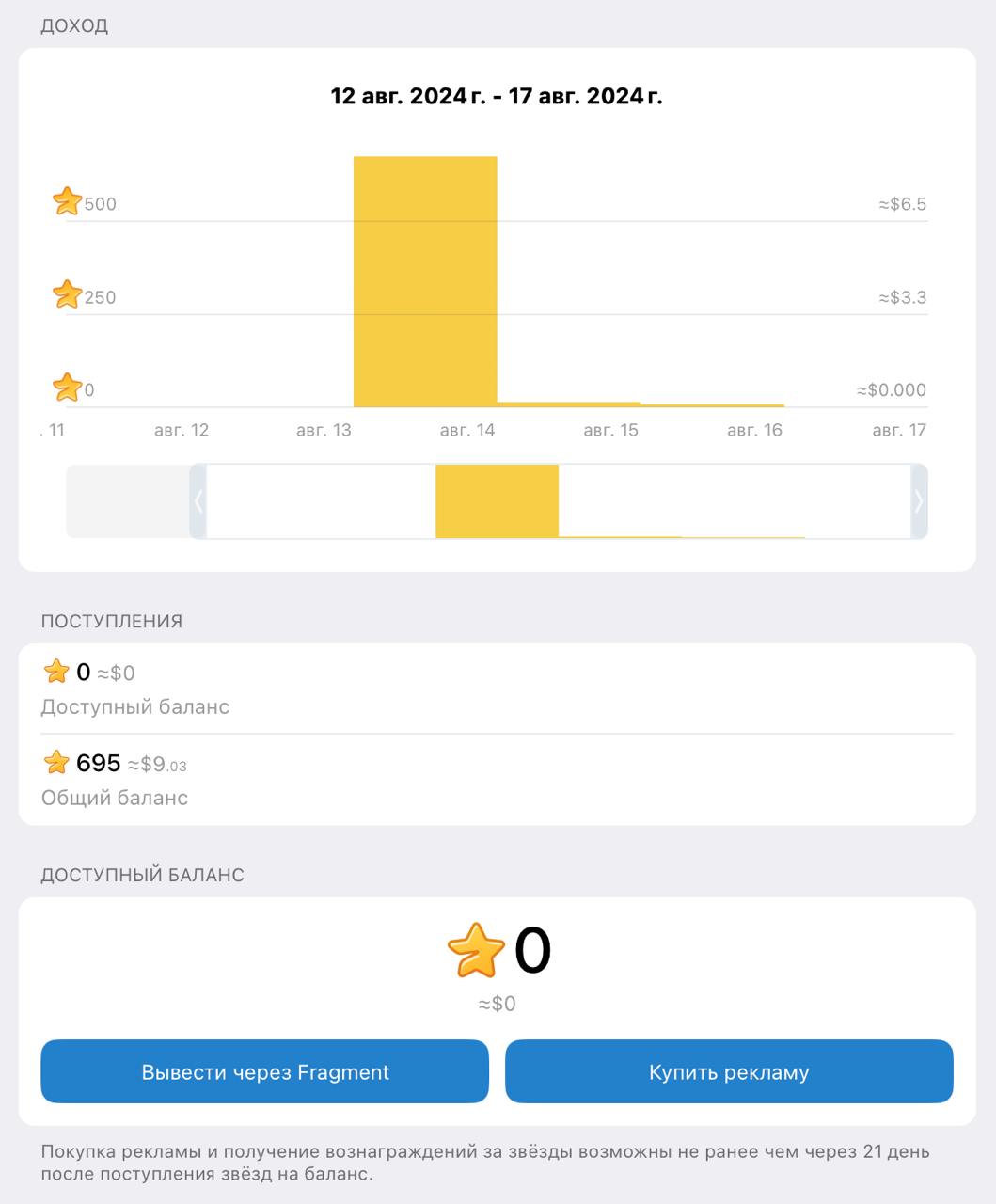Select the Доступный баланс row in Поступления

[x=497, y=689]
